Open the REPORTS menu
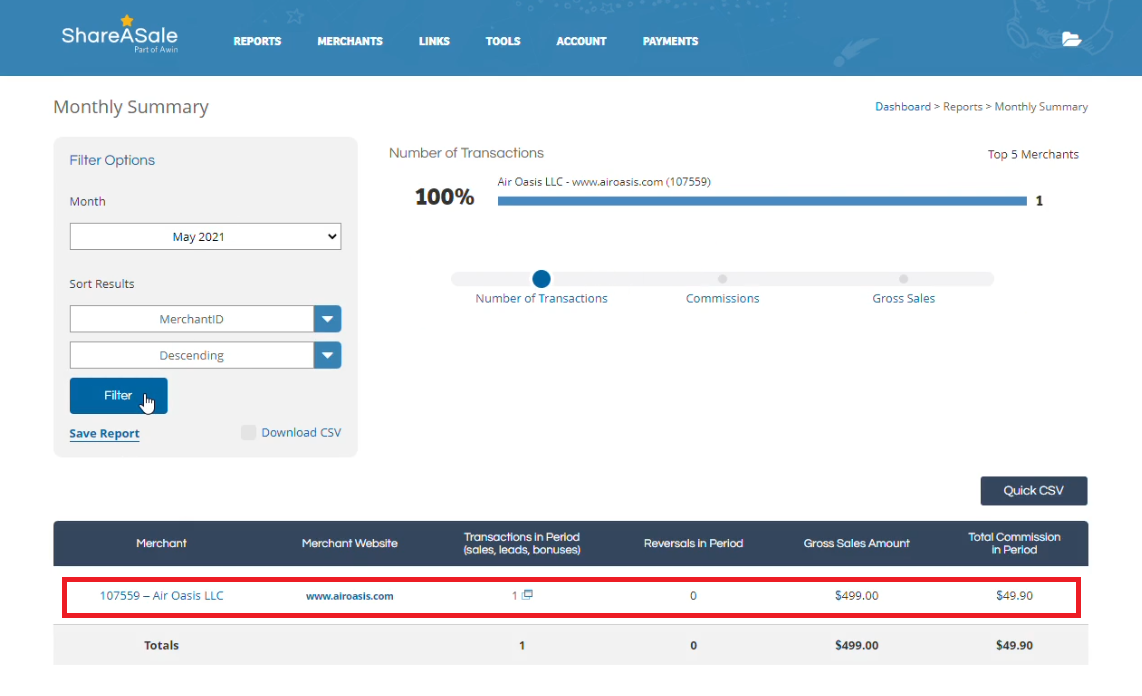 [257, 41]
